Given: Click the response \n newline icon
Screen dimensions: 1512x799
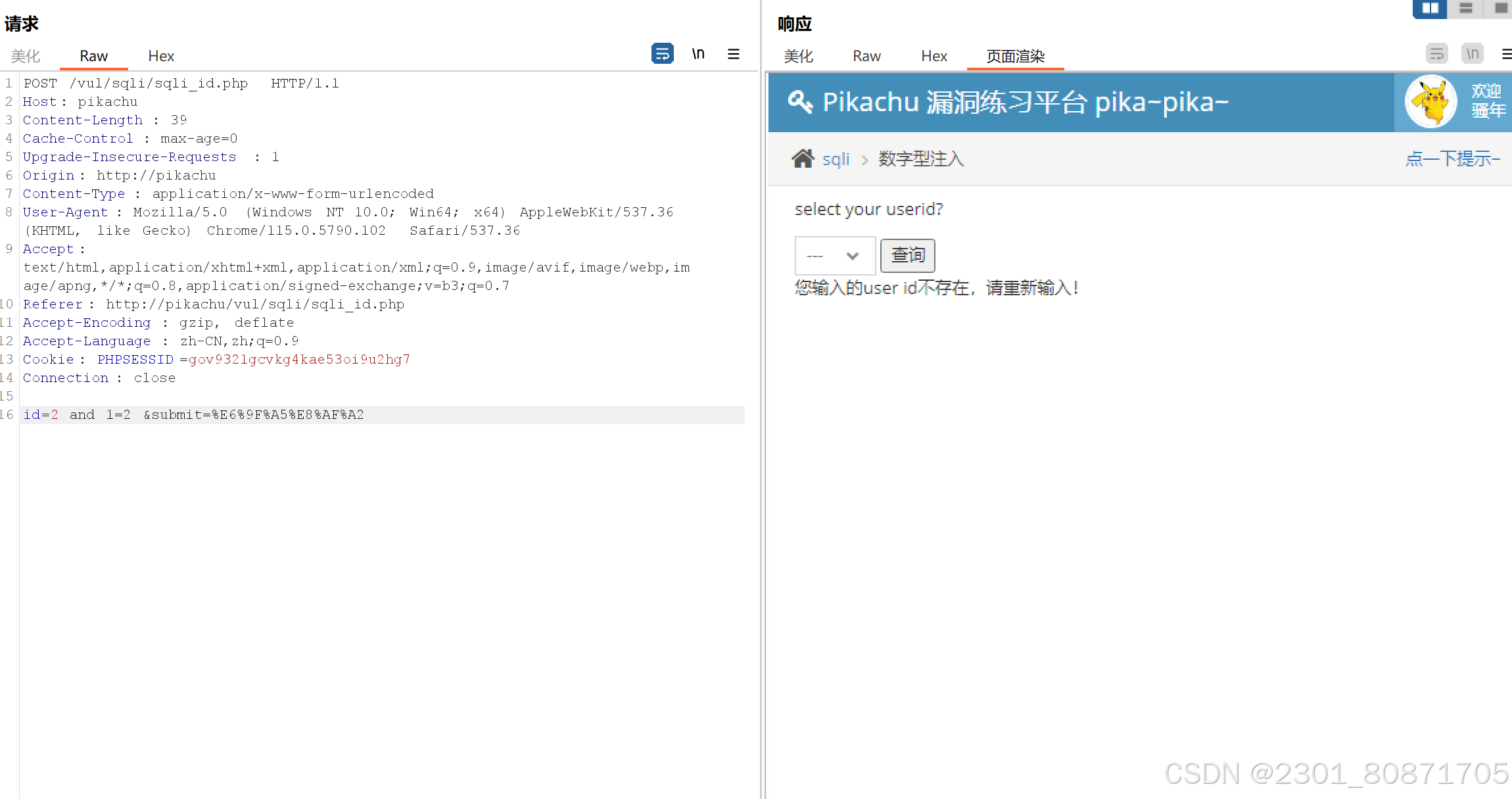Looking at the screenshot, I should click(x=1472, y=54).
